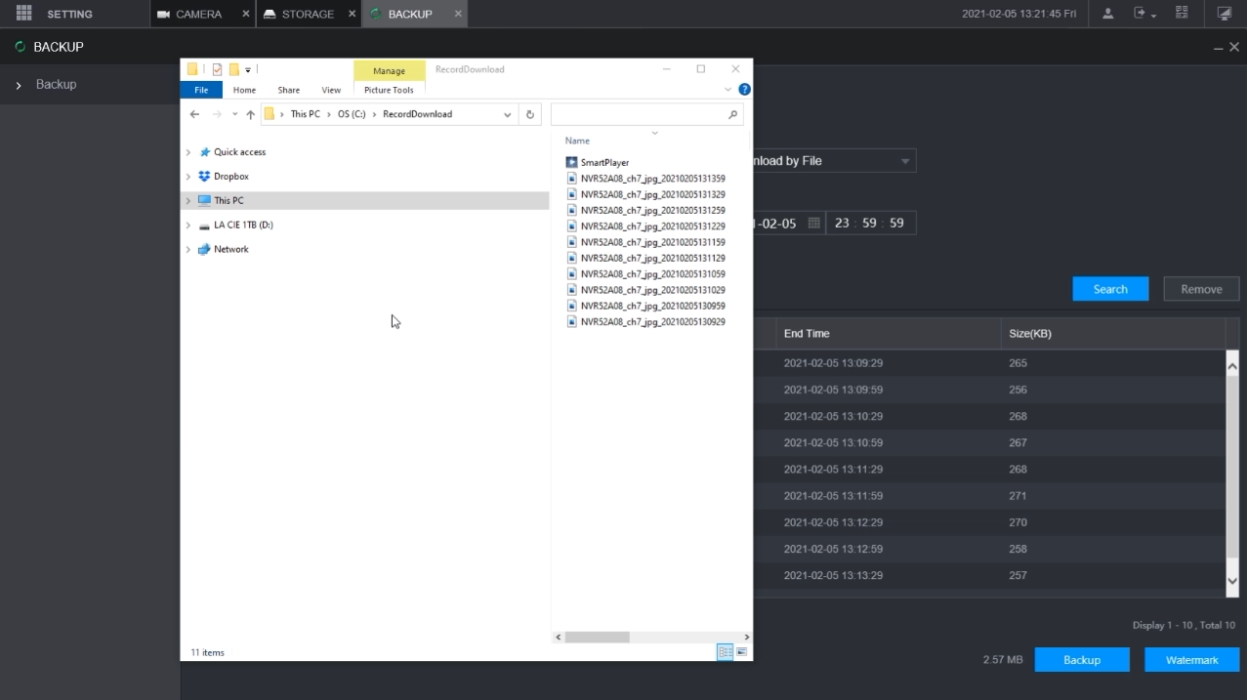This screenshot has height=700, width=1247.
Task: Click the search magnifier icon in Explorer
Action: (x=733, y=114)
